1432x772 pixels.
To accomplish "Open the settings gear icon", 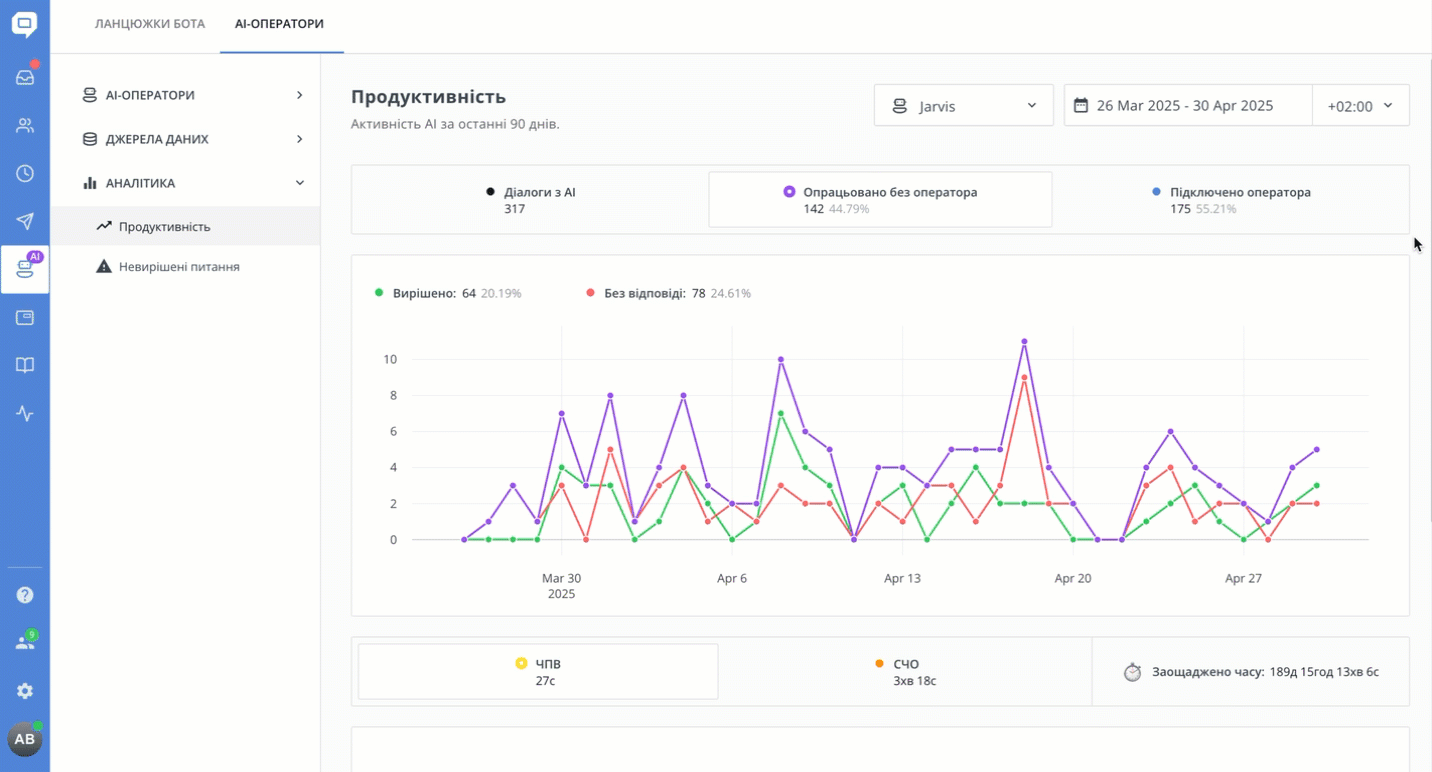I will coord(25,691).
